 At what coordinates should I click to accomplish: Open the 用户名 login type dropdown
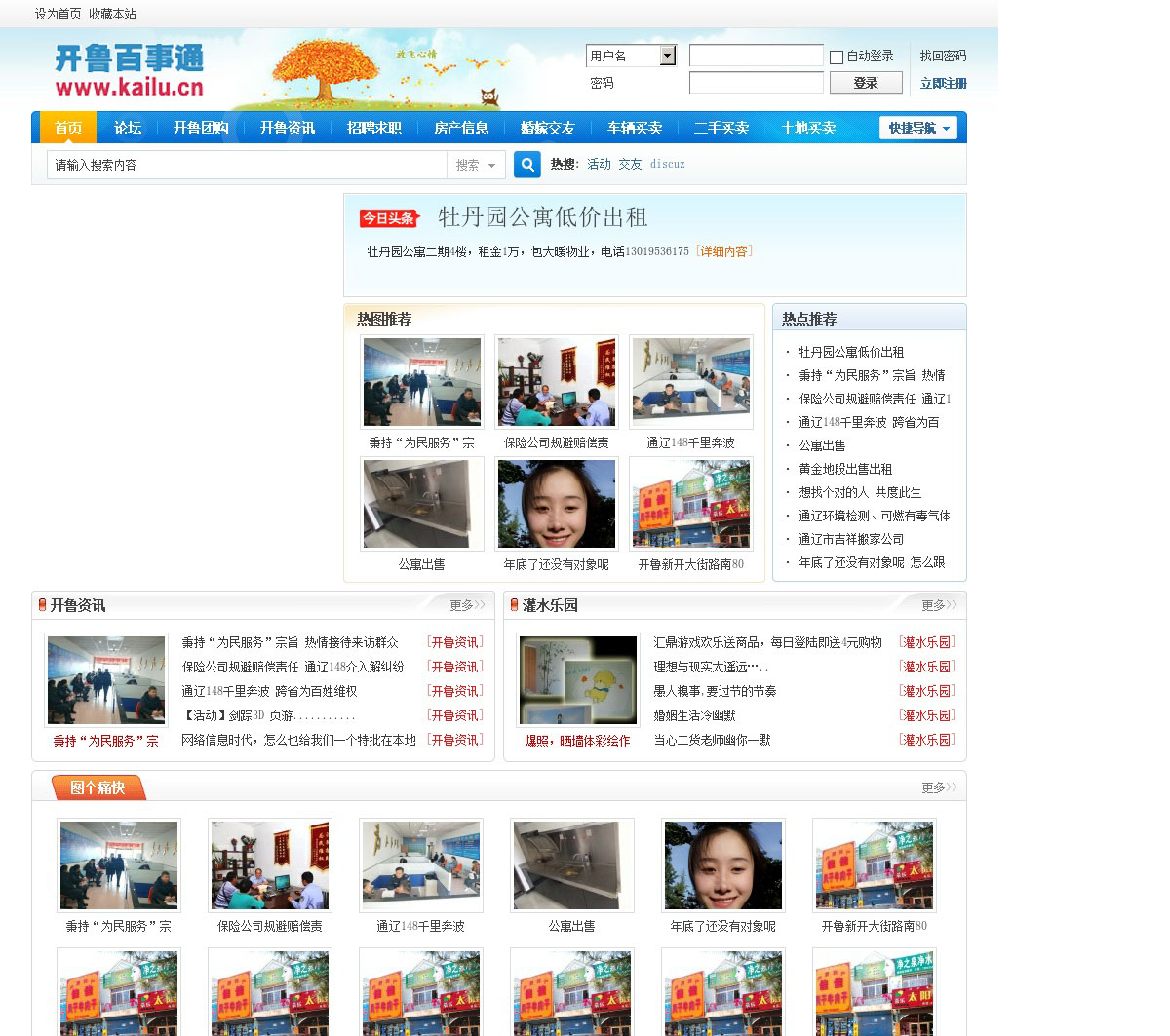click(668, 56)
